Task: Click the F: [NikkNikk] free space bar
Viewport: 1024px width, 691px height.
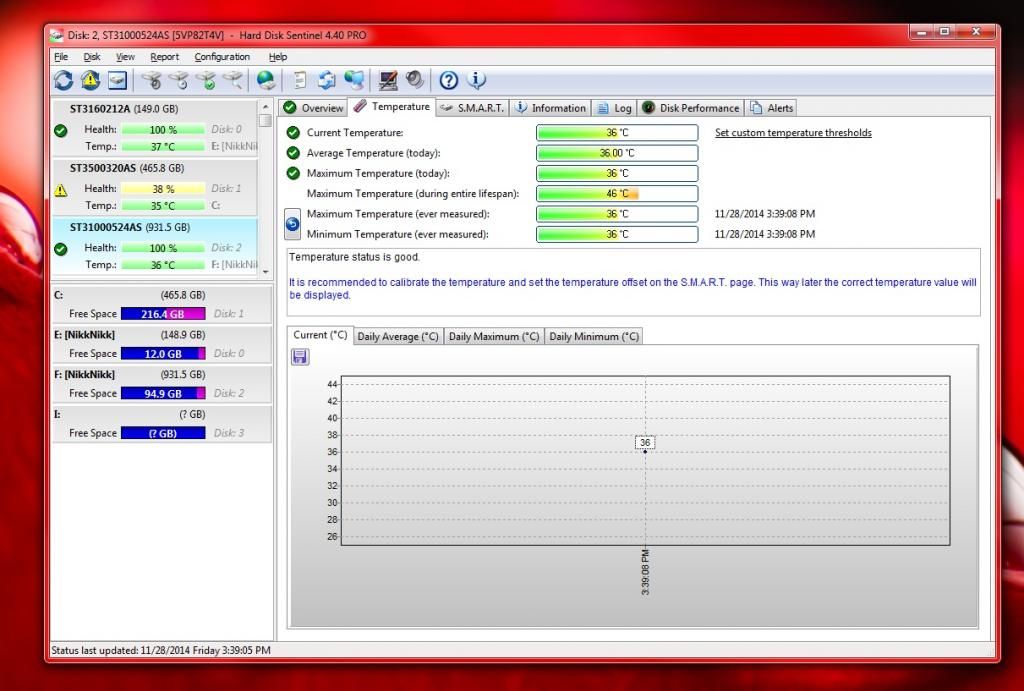Action: point(163,393)
